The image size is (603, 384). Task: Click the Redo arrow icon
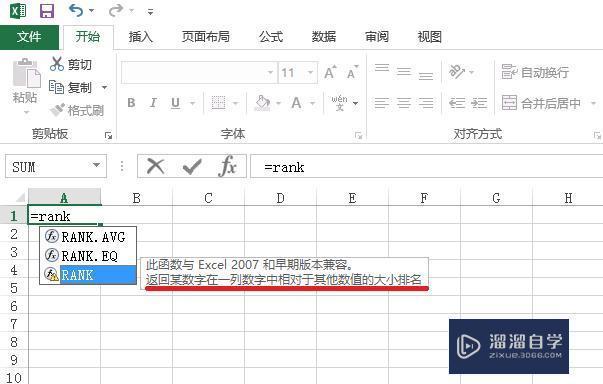116,10
